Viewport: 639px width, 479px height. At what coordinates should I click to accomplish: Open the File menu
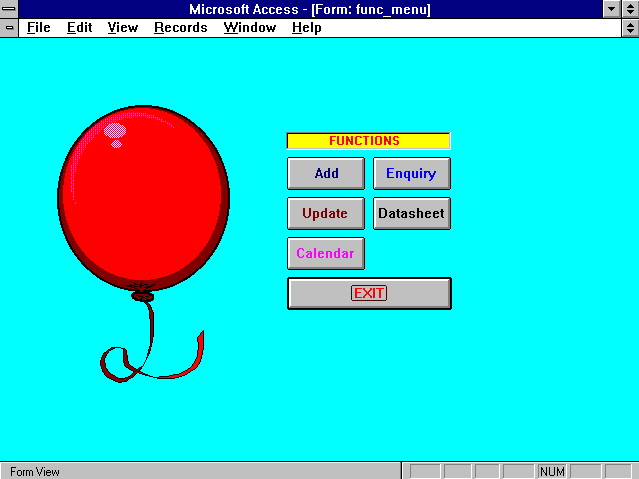tap(38, 28)
